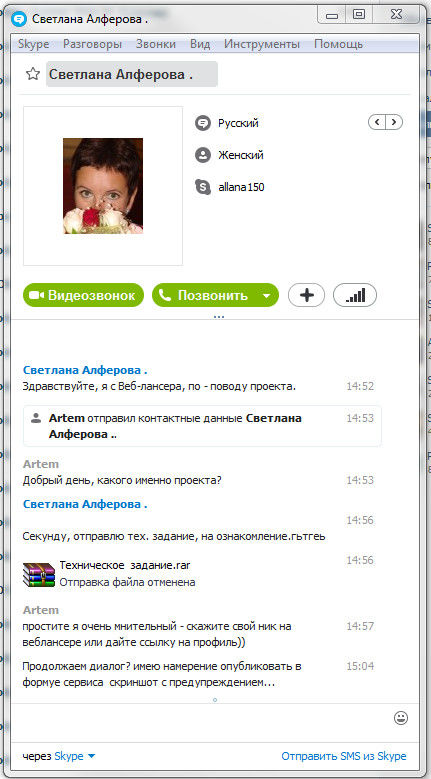Click the 'Отправить SMS из Skype' link
The image size is (431, 779).
(x=344, y=756)
